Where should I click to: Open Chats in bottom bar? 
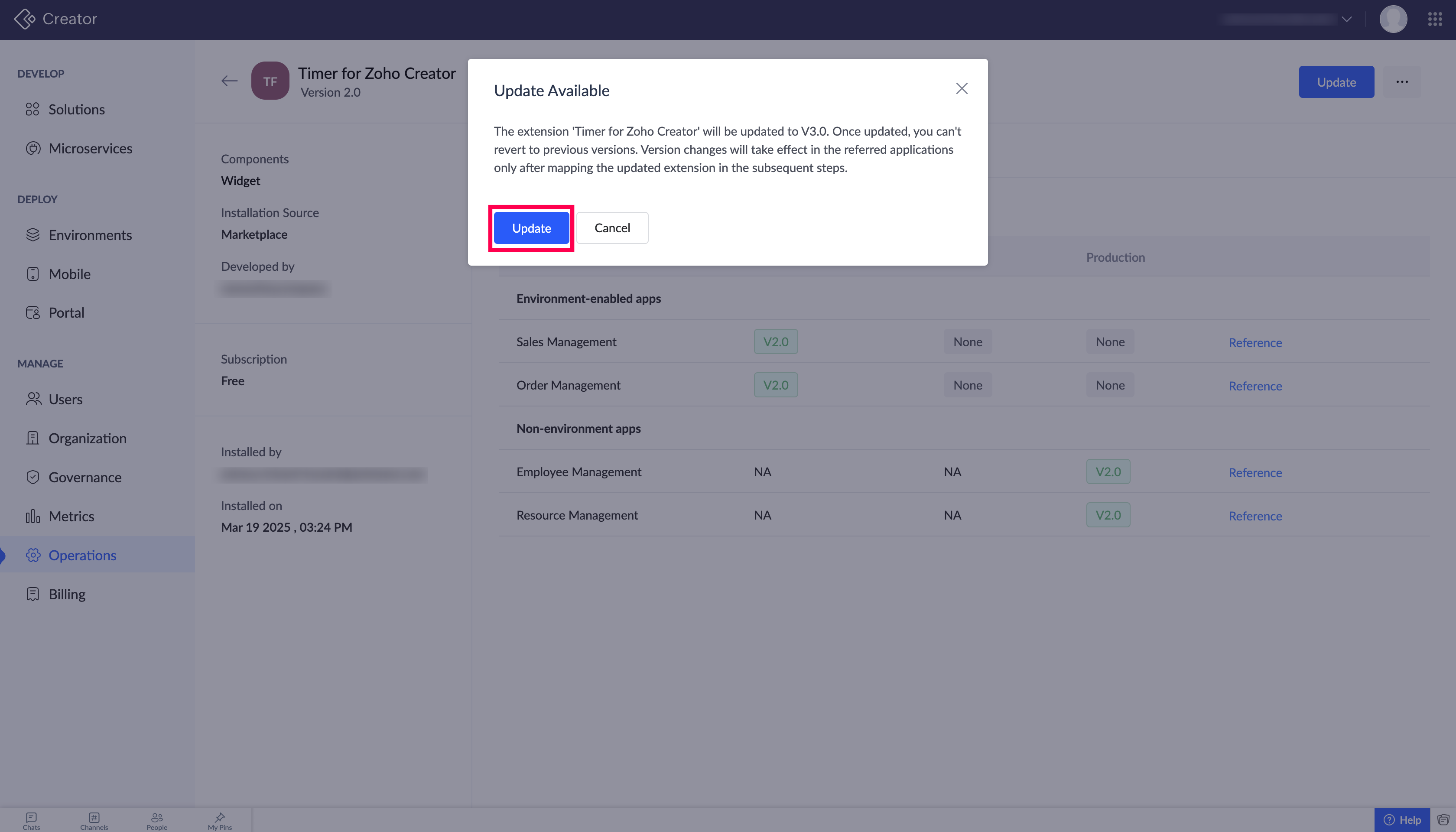pos(32,821)
